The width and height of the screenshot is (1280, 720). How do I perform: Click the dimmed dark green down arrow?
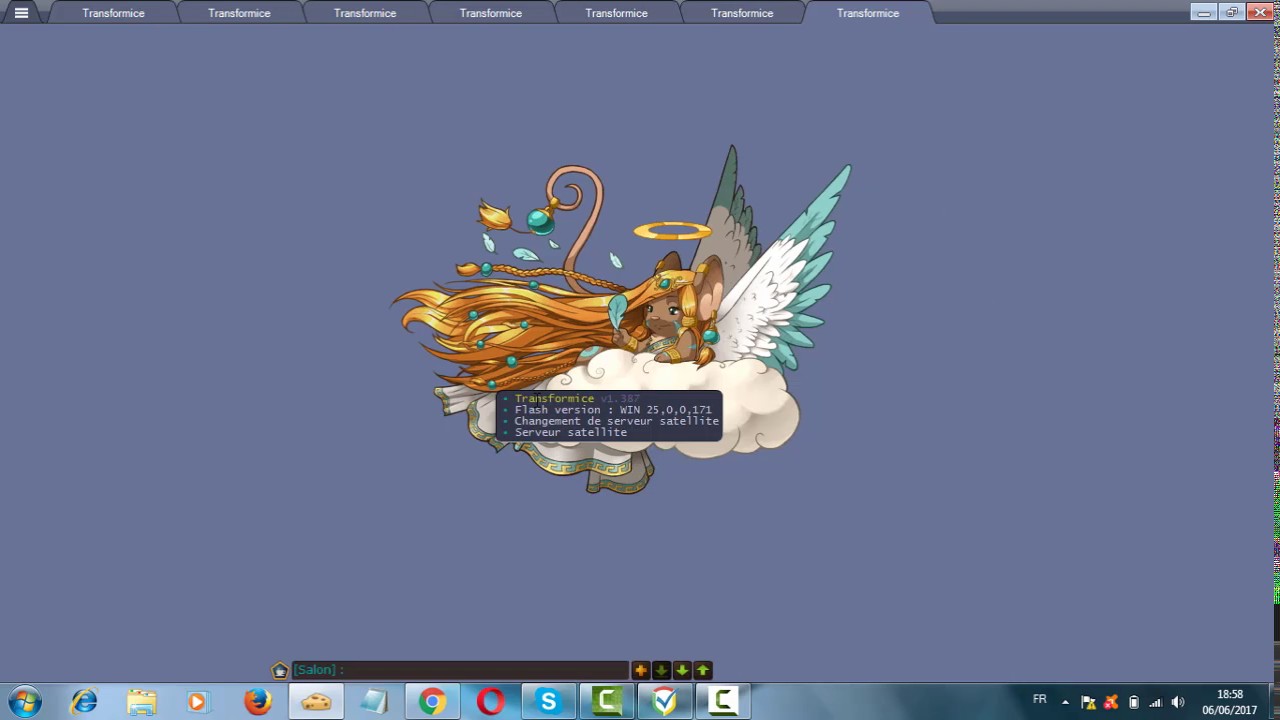[x=661, y=670]
